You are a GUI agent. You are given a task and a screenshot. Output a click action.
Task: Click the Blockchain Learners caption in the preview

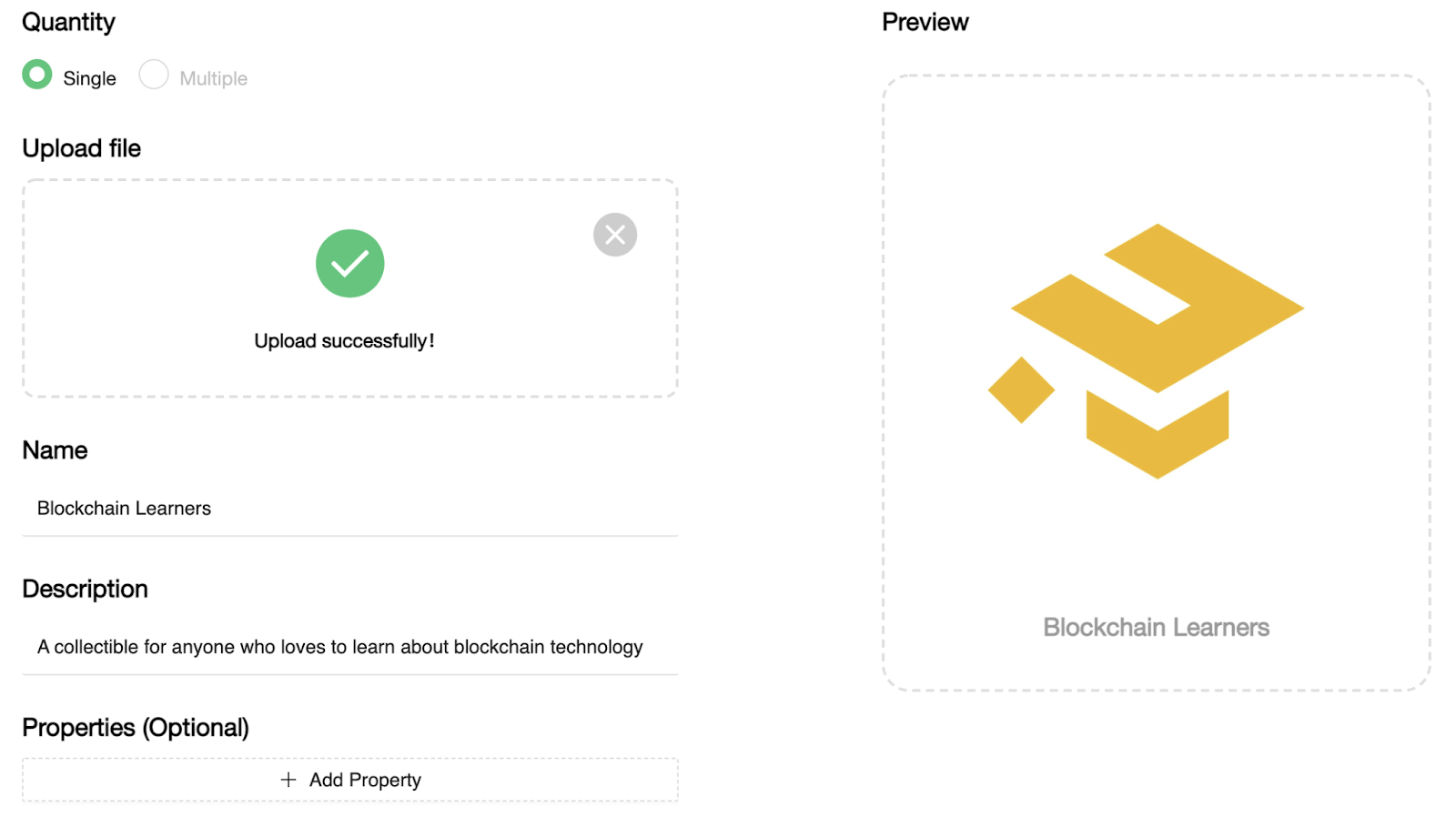point(1156,627)
